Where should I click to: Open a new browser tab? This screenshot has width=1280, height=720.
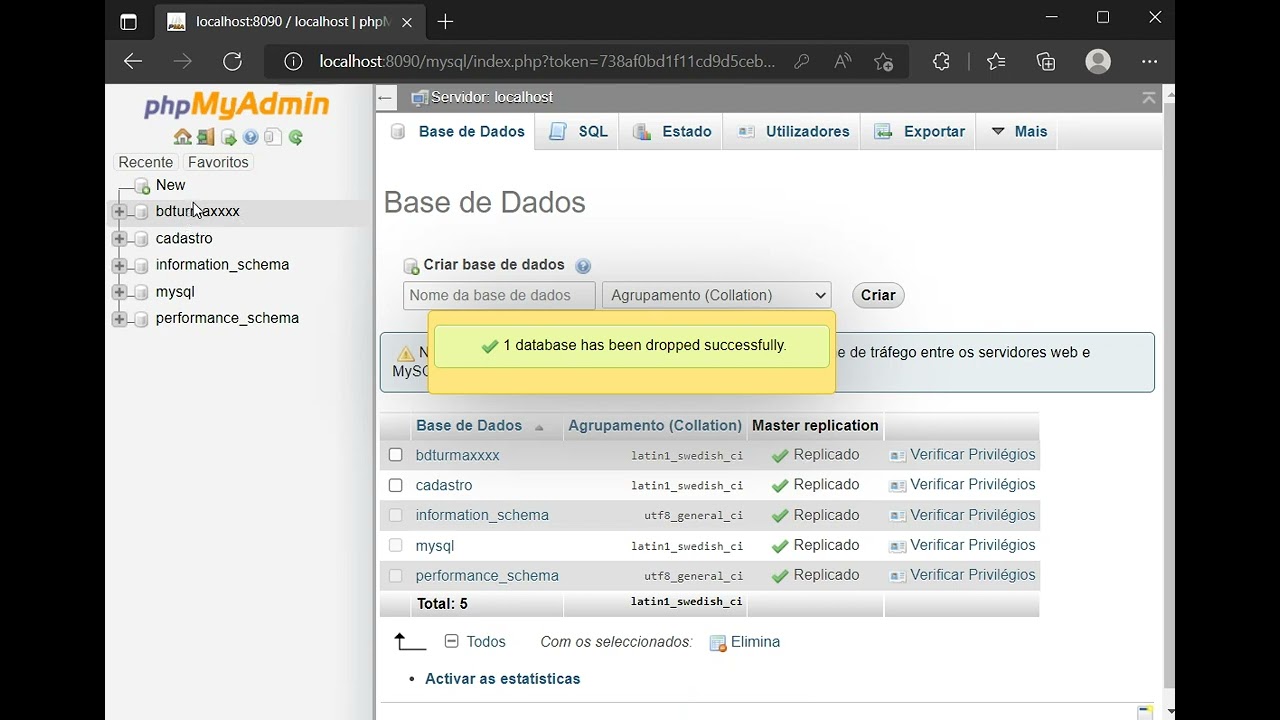tap(445, 21)
